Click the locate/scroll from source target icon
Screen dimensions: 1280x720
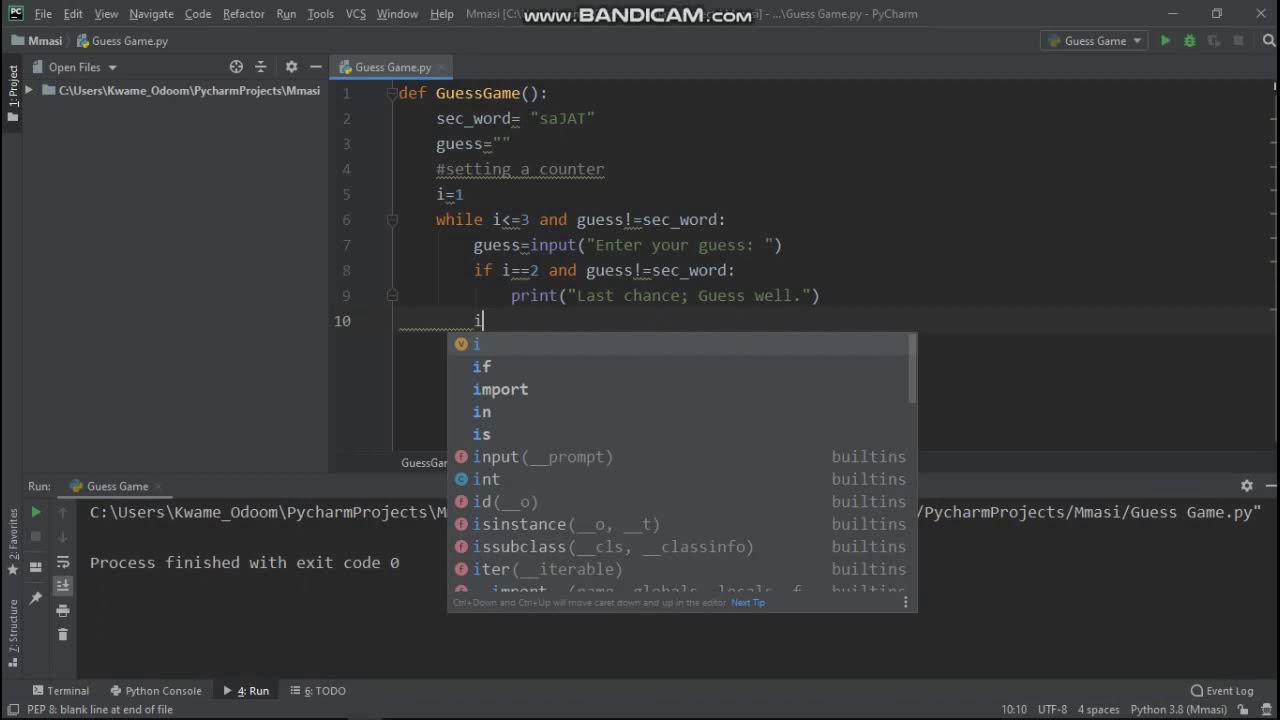(236, 67)
